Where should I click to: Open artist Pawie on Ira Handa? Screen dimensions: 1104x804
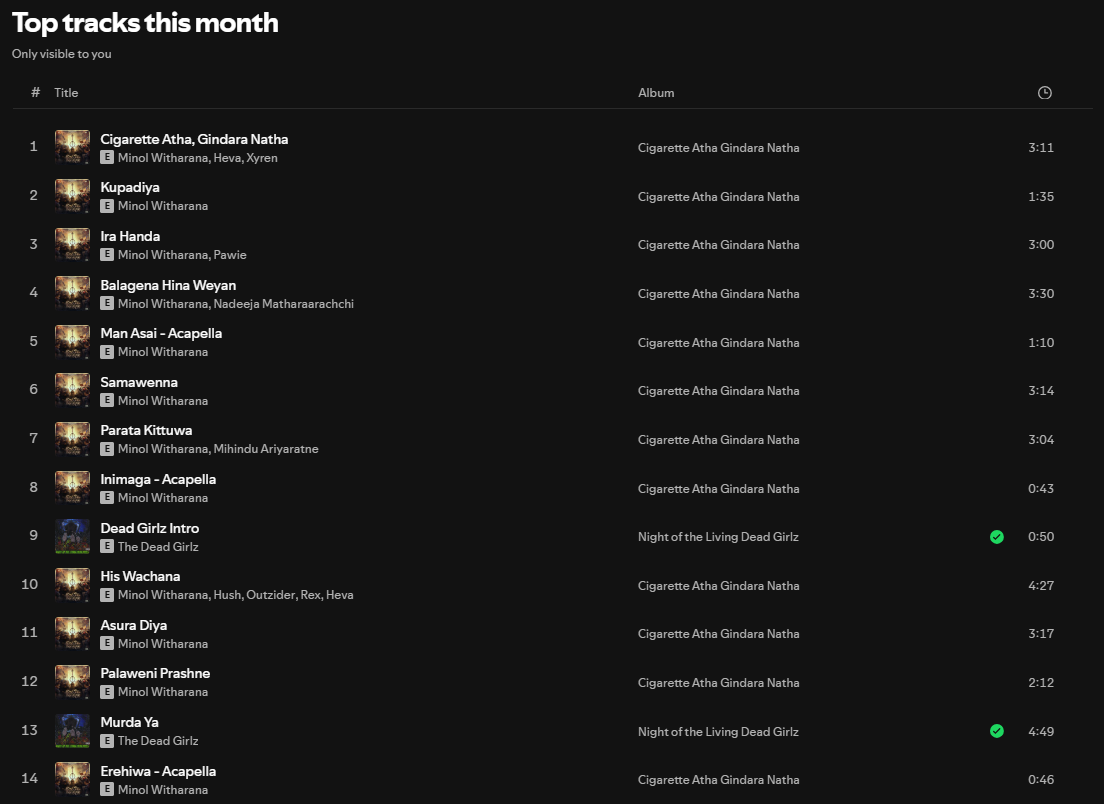pos(230,255)
